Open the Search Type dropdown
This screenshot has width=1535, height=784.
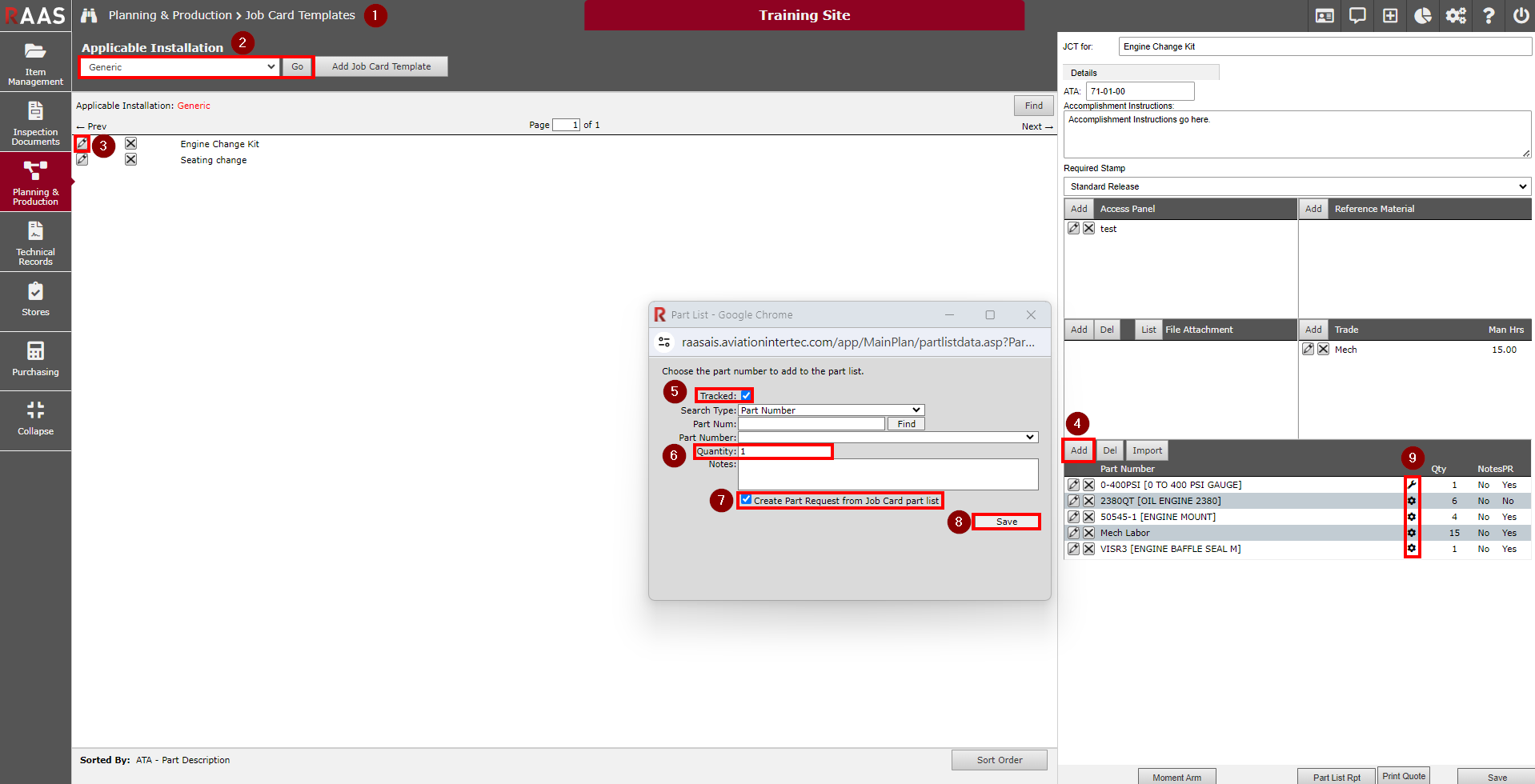pos(831,410)
